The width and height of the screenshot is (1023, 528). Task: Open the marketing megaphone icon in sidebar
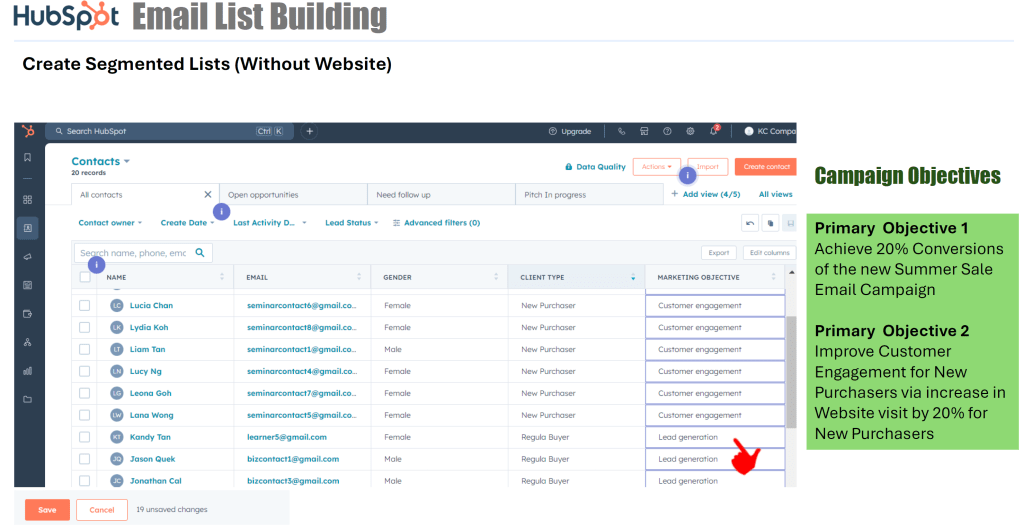(28, 257)
